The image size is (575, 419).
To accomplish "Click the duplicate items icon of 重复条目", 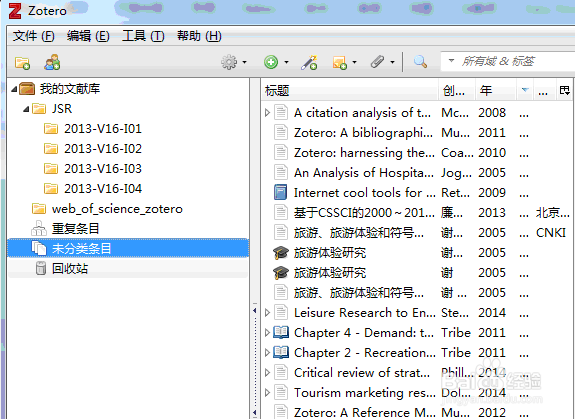I will tap(39, 228).
